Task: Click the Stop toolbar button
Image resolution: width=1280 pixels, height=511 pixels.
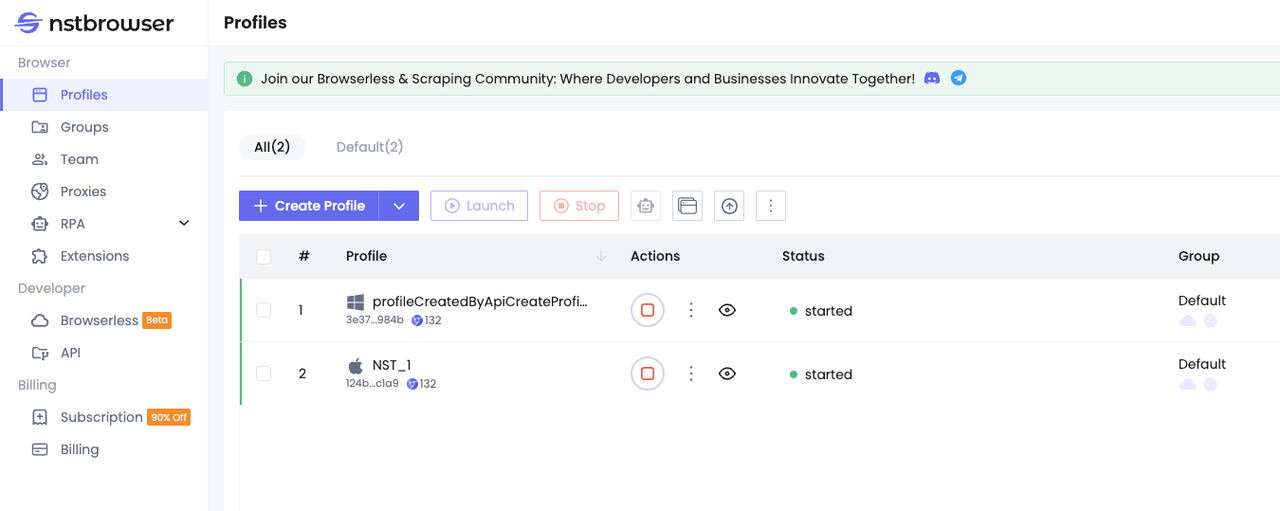Action: [579, 206]
